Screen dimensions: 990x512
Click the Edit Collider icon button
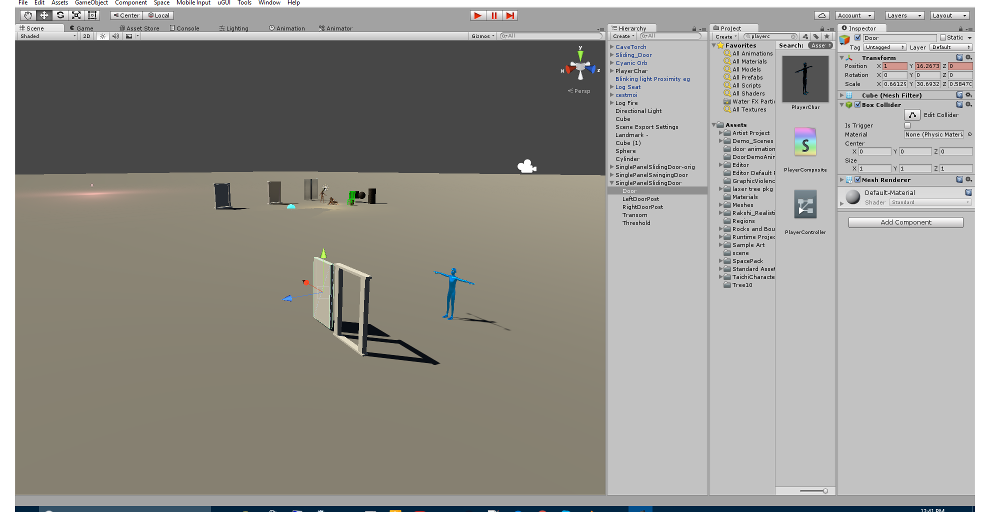tap(912, 115)
